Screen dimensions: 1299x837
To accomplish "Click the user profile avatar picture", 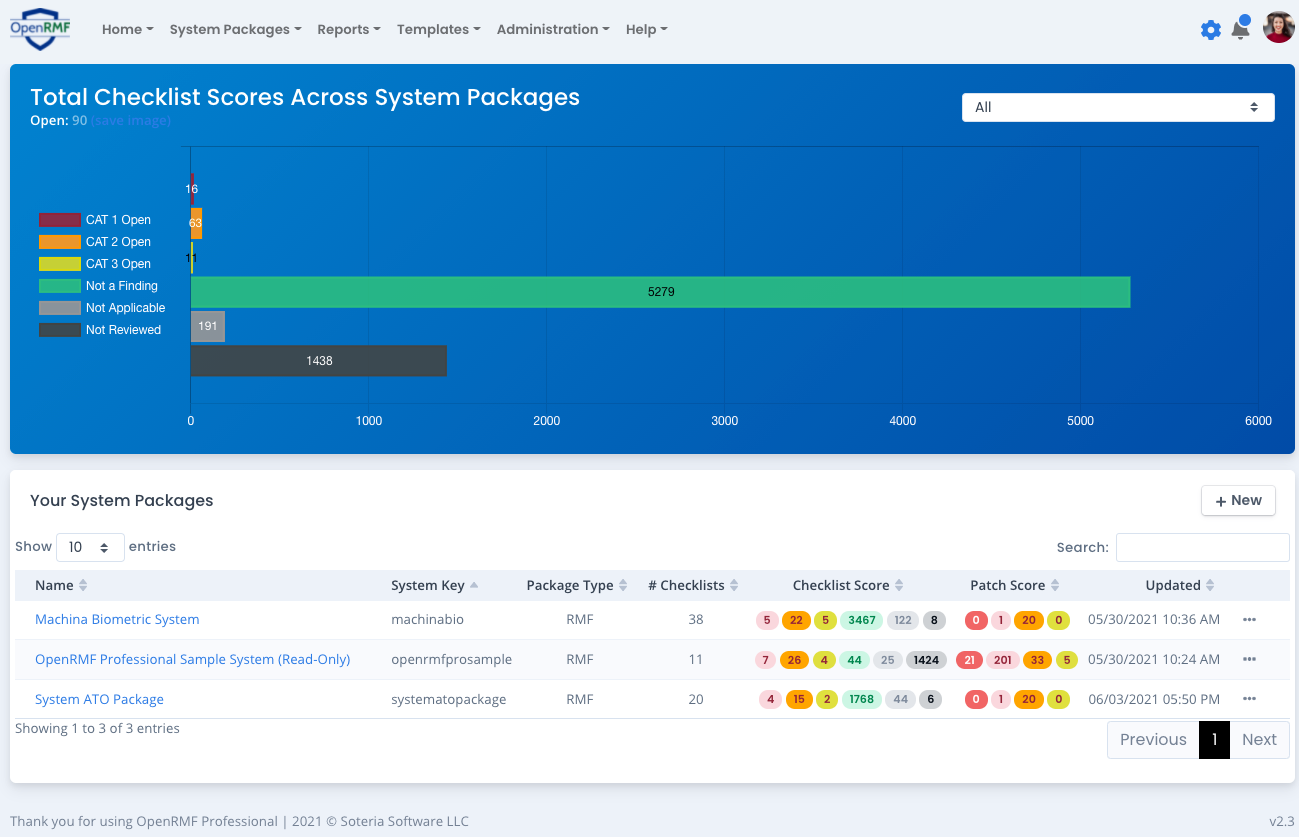I will click(x=1278, y=26).
